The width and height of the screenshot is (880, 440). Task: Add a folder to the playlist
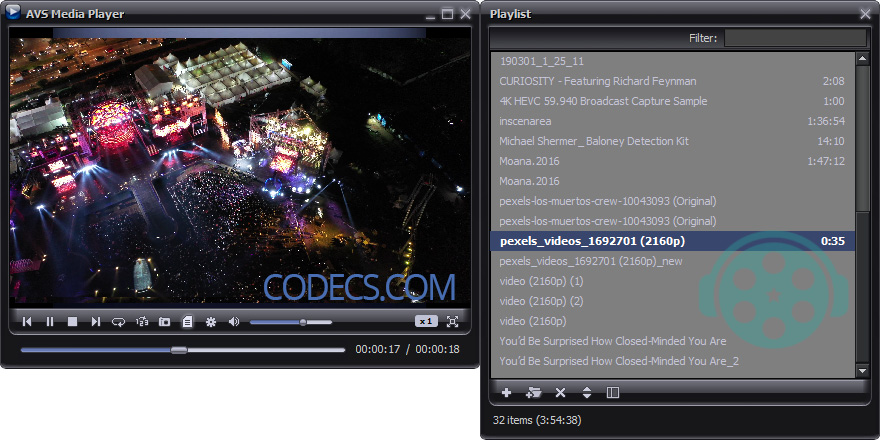pos(533,393)
